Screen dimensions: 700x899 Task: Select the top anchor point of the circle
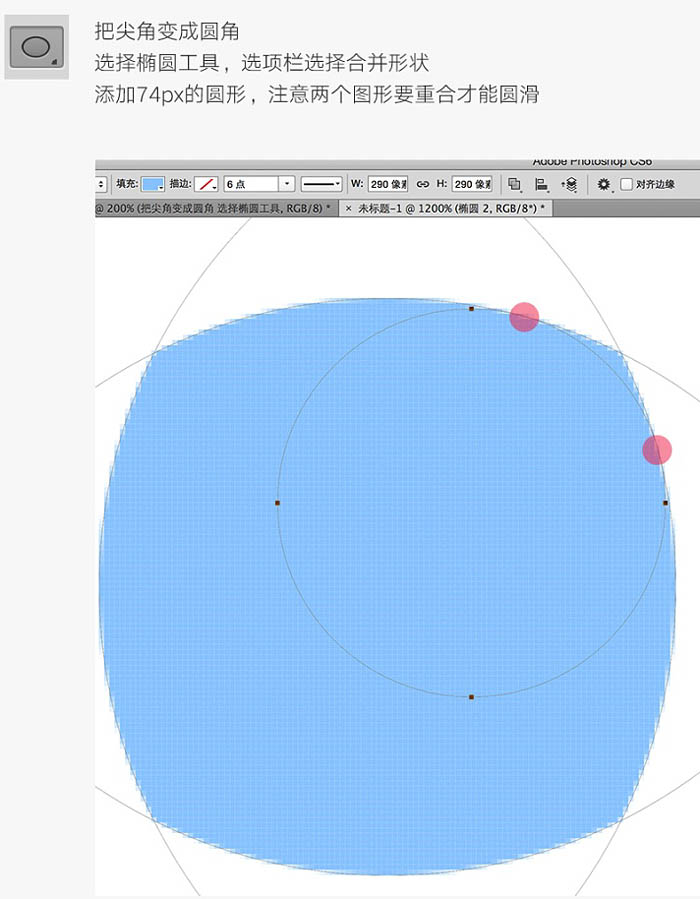(471, 308)
